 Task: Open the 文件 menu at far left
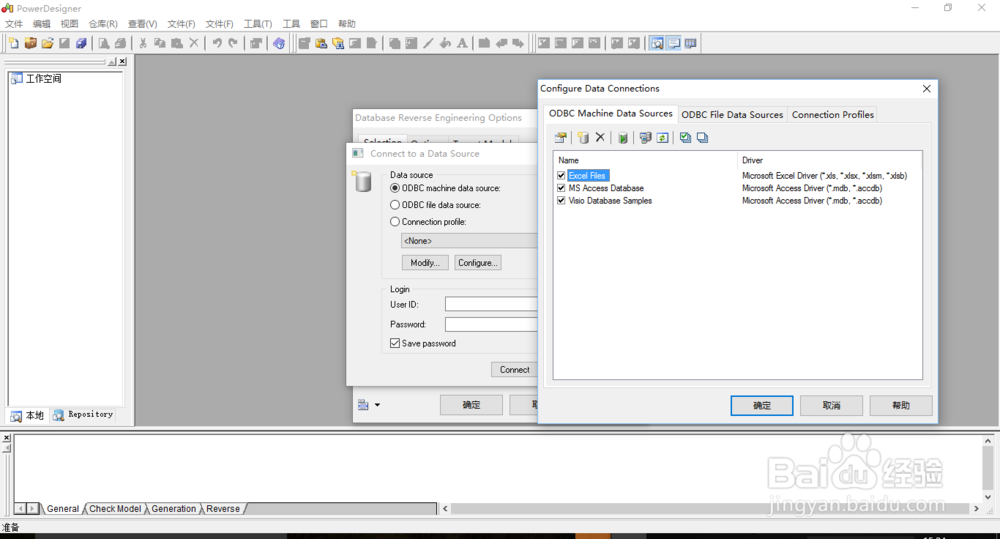click(14, 24)
